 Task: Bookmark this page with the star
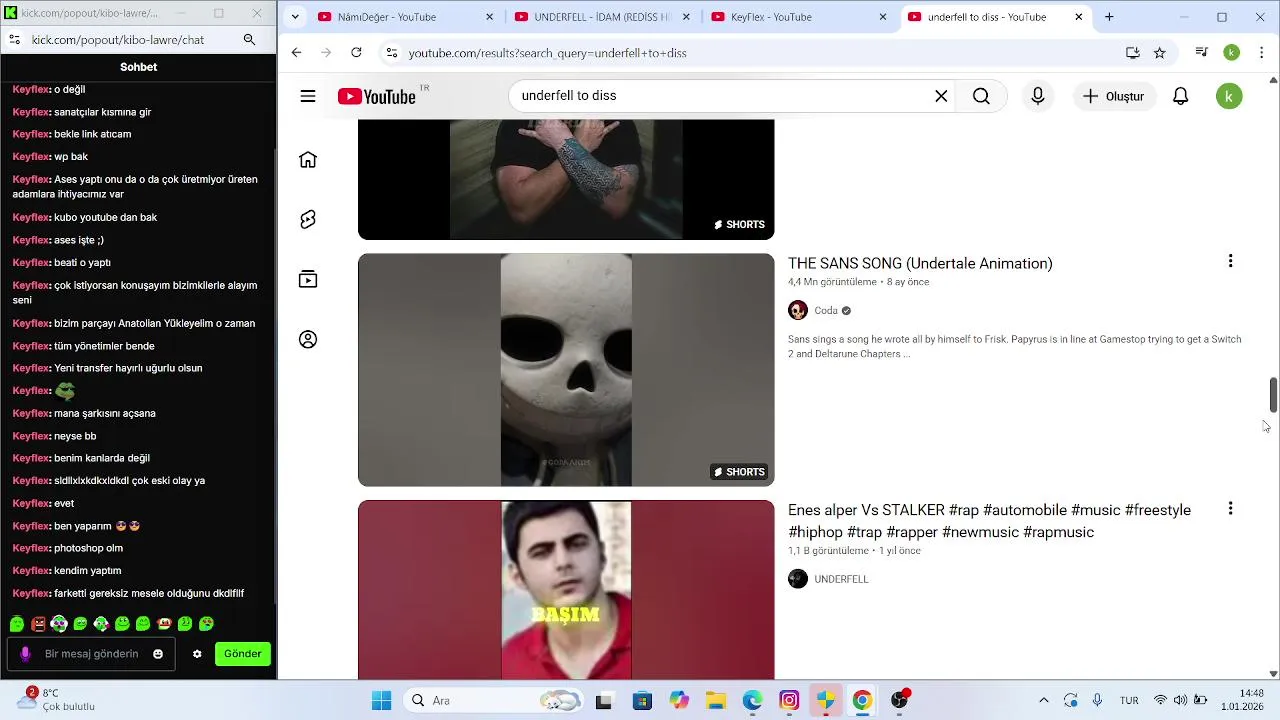tap(1160, 53)
